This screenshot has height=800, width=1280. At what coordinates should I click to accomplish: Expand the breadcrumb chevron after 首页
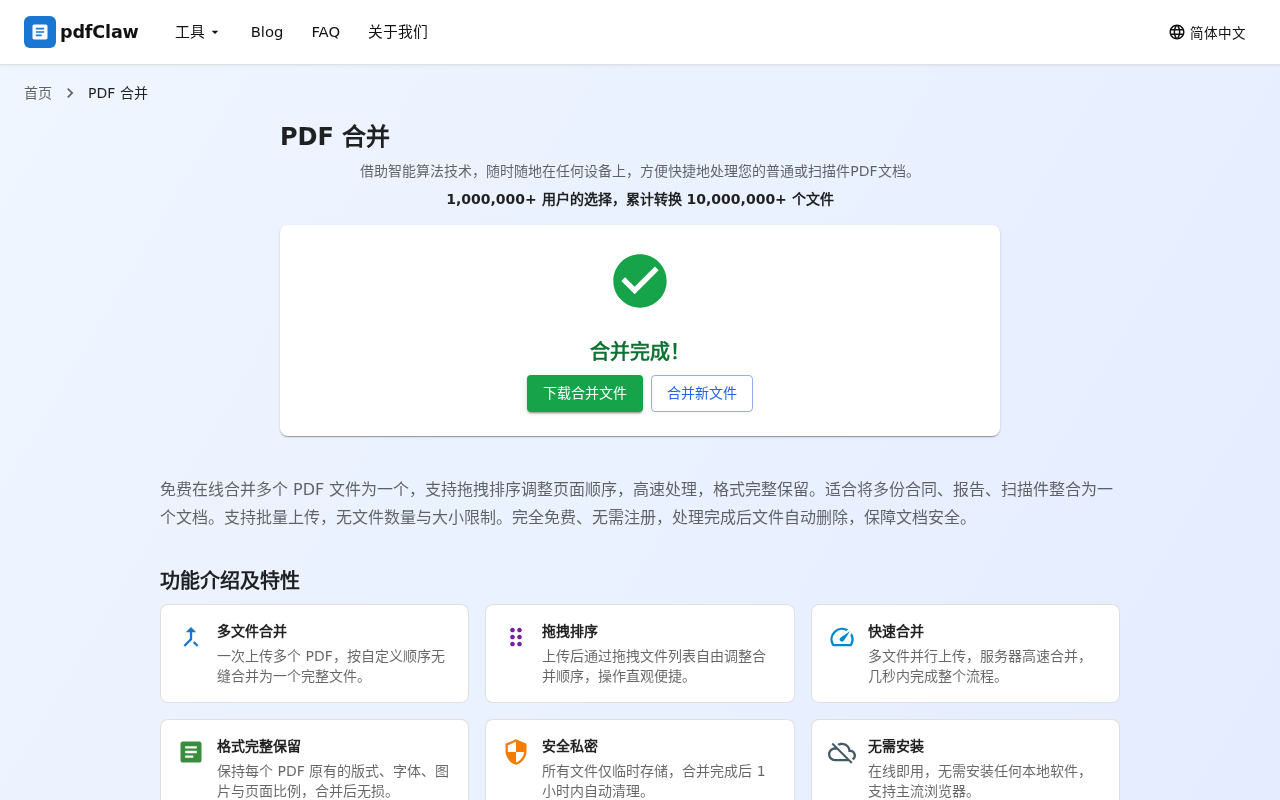69,92
